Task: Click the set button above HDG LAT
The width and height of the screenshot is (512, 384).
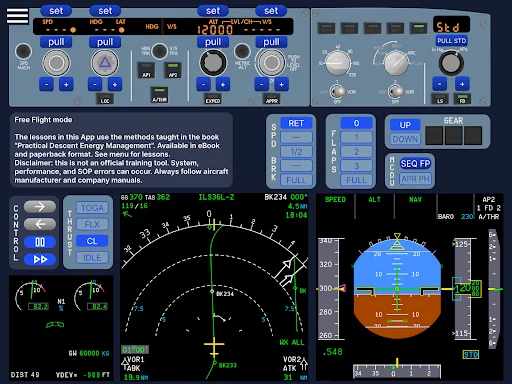Action: (105, 11)
